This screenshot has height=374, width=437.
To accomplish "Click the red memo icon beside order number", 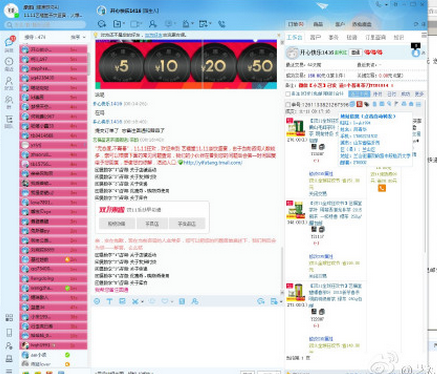I will tap(359, 104).
